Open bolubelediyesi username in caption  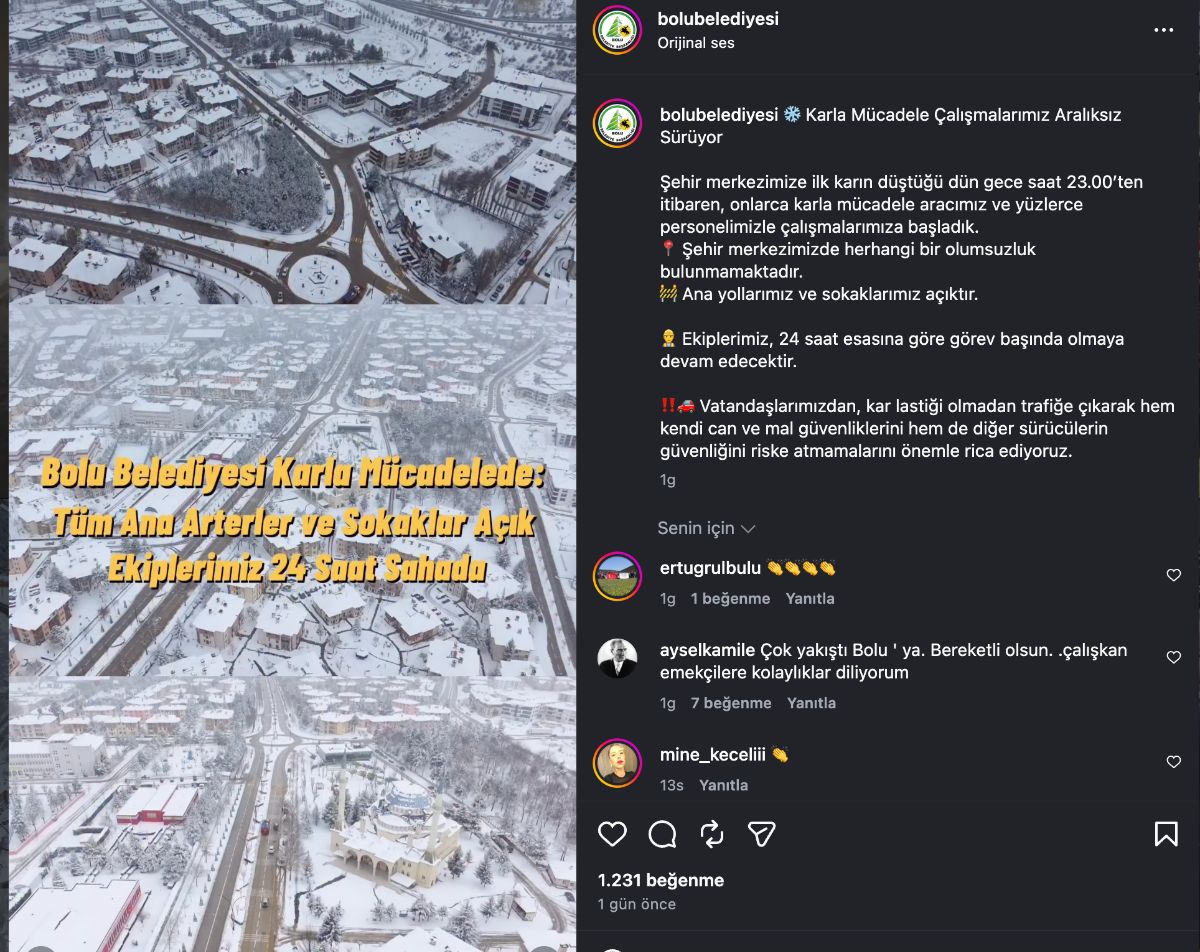719,115
